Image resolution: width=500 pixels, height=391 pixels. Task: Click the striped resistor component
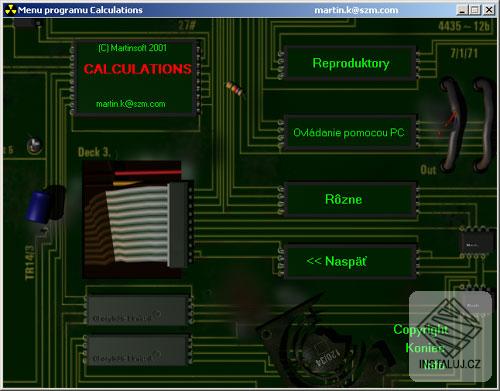tap(236, 89)
